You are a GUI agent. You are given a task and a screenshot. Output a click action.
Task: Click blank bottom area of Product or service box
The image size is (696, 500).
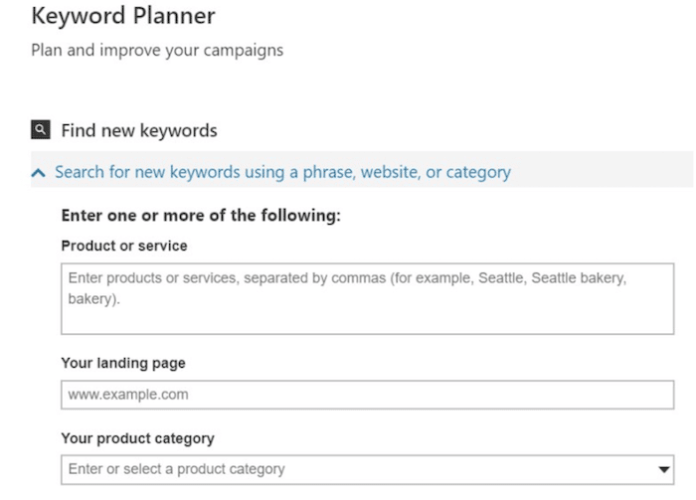click(x=367, y=319)
